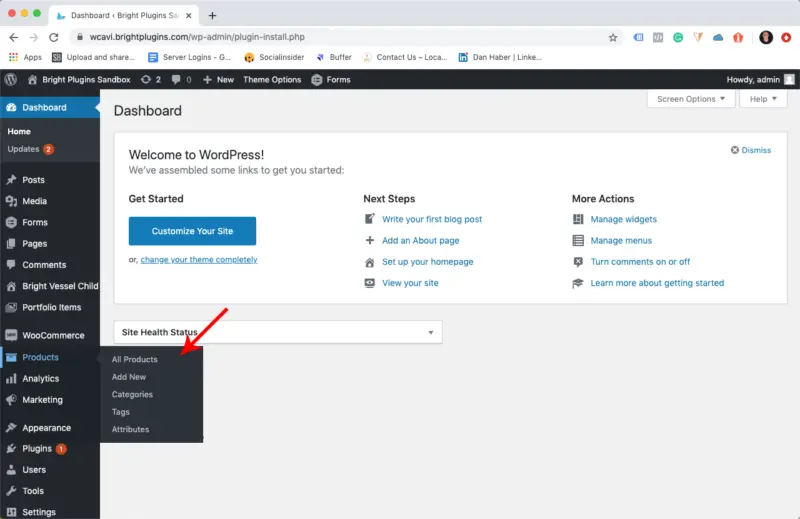
Task: Click the Analytics bar chart icon
Action: (x=11, y=379)
